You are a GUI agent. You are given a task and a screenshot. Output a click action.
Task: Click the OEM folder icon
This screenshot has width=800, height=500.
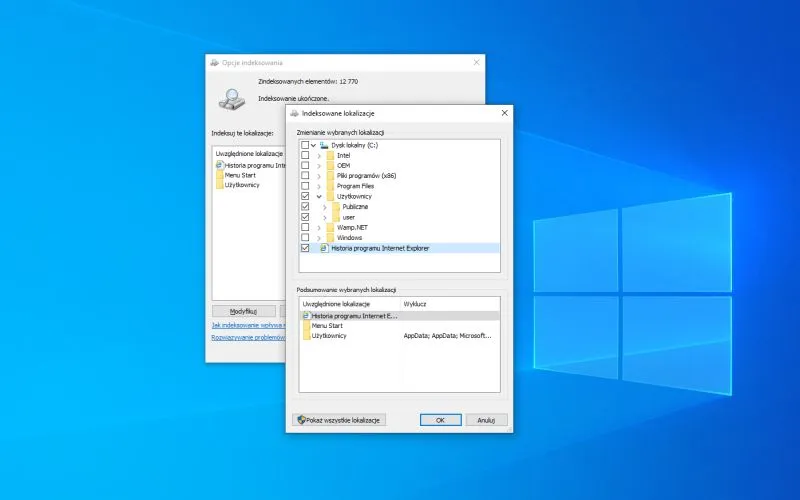pos(330,166)
